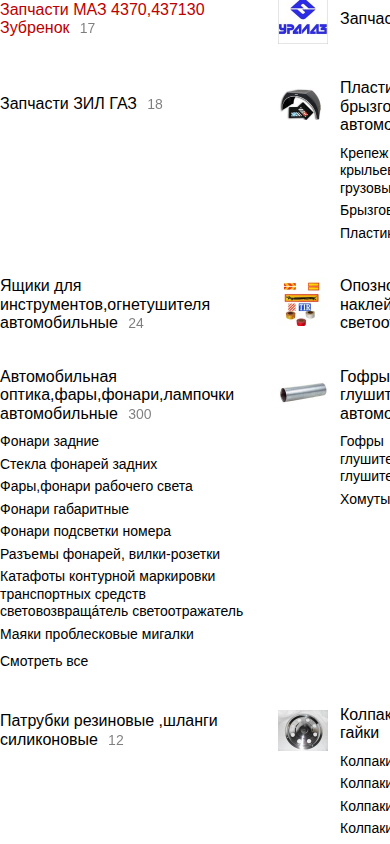Image resolution: width=390 pixels, height=844 pixels.
Task: Open Автомобильная оптика,фары,фонари category
Action: click(117, 395)
